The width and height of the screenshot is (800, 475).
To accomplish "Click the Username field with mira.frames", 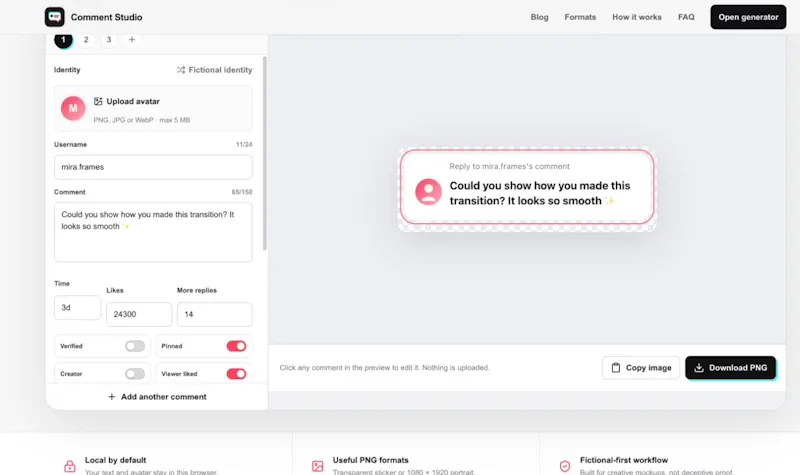I will tap(153, 167).
